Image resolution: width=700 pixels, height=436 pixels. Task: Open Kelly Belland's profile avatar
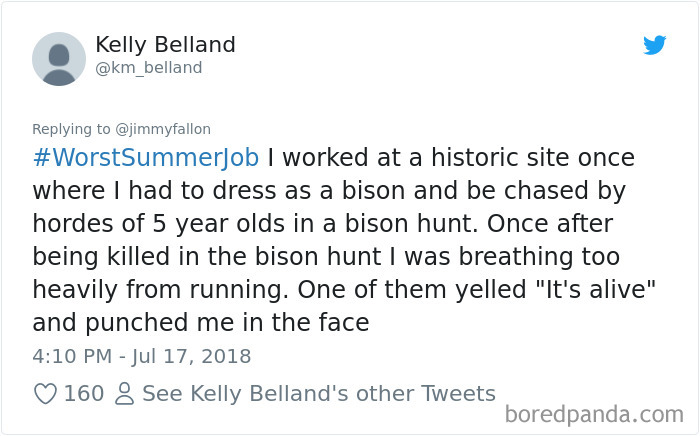coord(59,58)
